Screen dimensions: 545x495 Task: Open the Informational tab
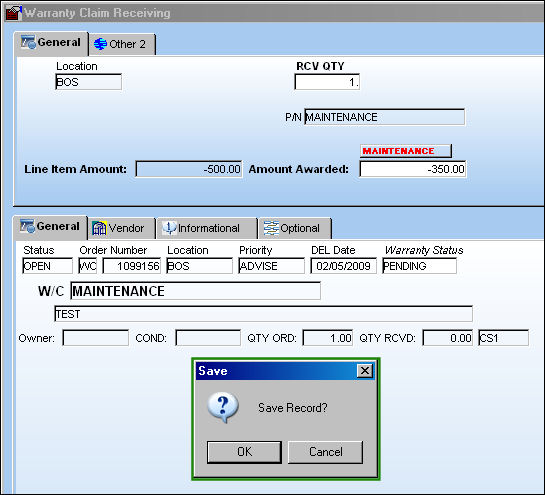pos(207,228)
